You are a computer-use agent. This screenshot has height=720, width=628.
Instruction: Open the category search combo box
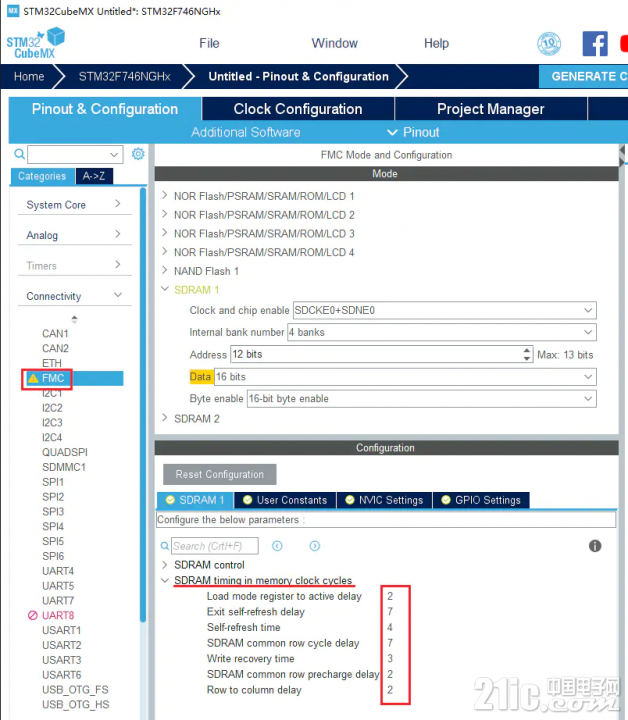click(75, 154)
